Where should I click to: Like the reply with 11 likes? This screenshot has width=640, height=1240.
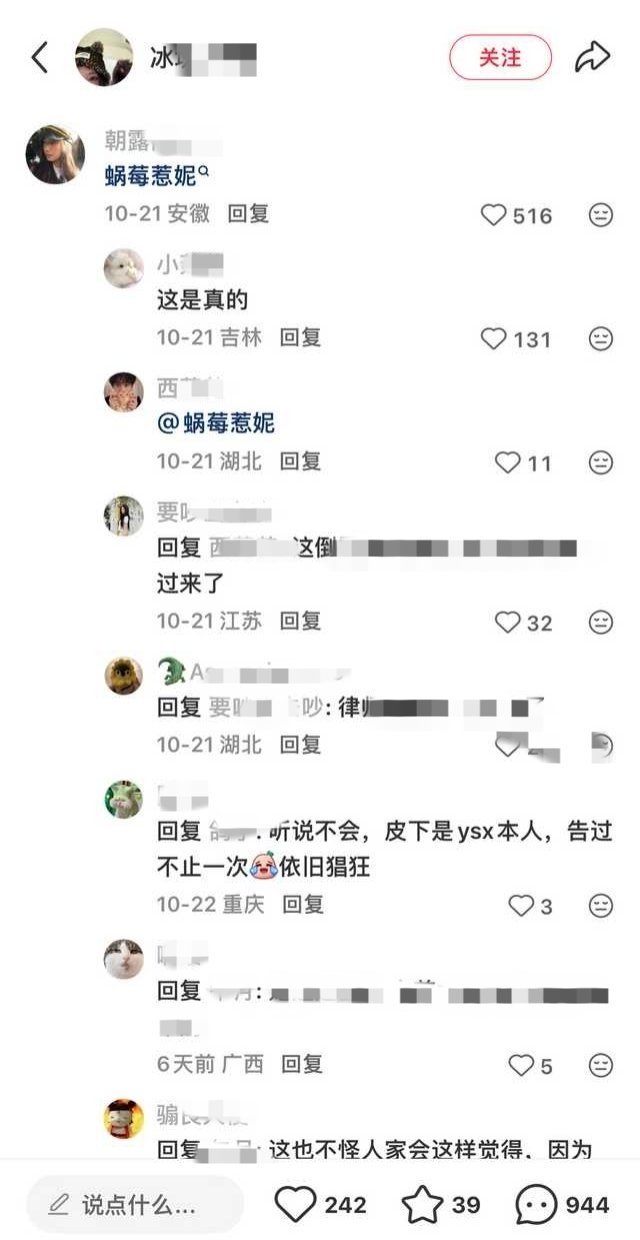pyautogui.click(x=508, y=463)
